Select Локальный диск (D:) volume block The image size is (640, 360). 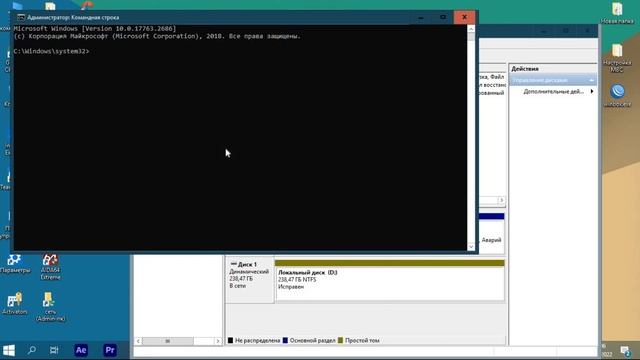[x=390, y=281]
